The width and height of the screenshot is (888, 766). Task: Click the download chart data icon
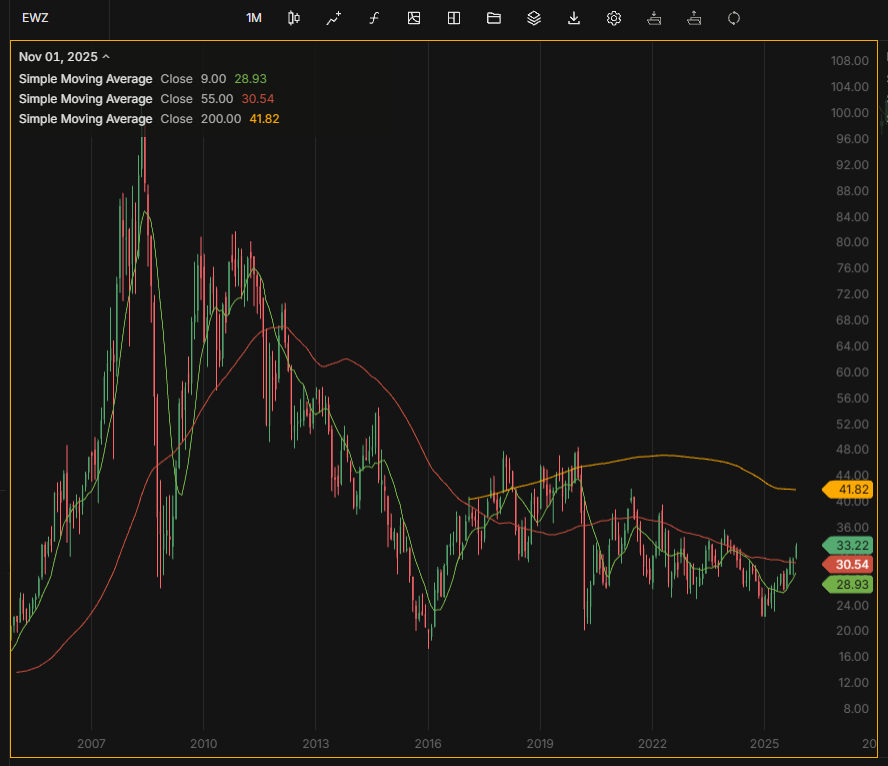[x=574, y=18]
